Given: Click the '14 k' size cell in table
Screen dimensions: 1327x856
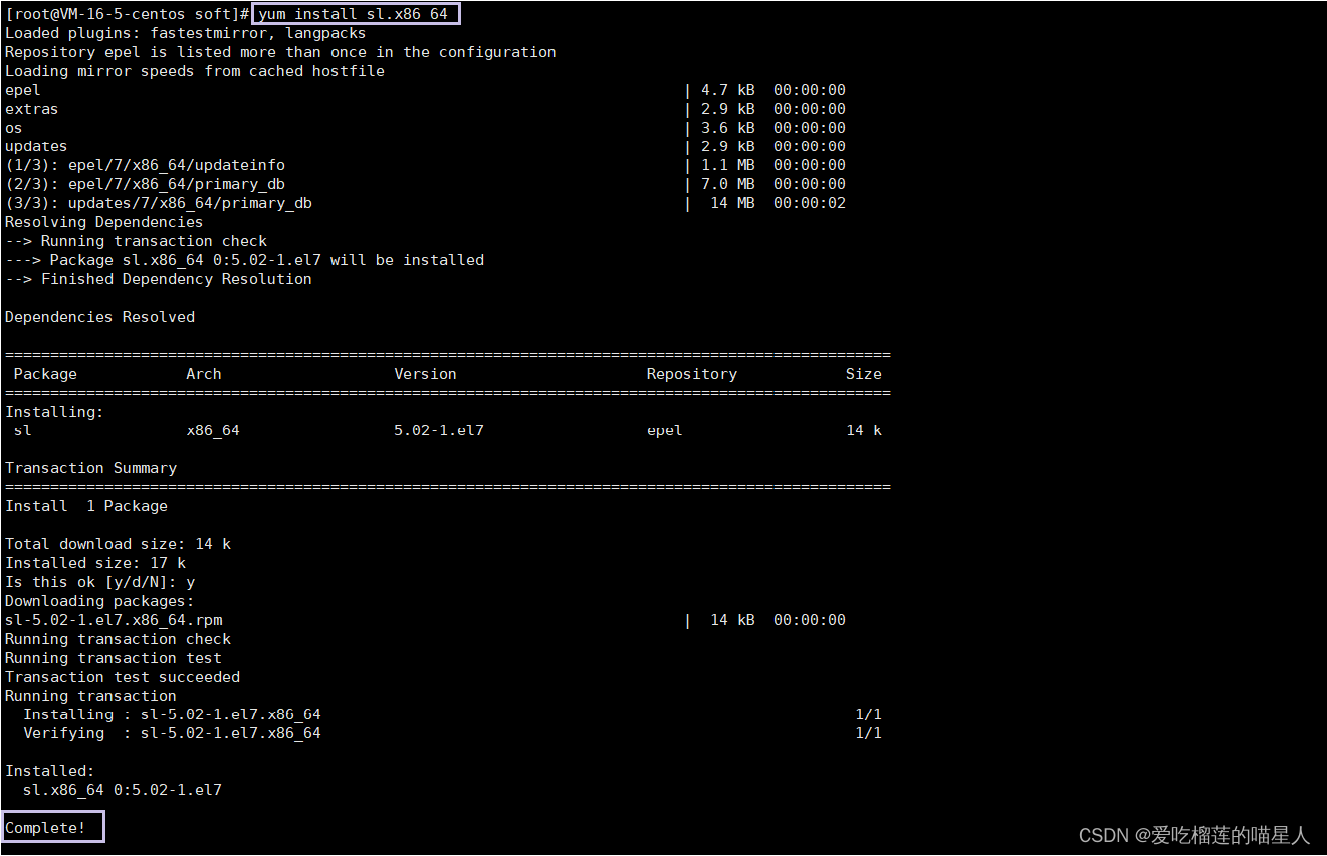Looking at the screenshot, I should 864,430.
